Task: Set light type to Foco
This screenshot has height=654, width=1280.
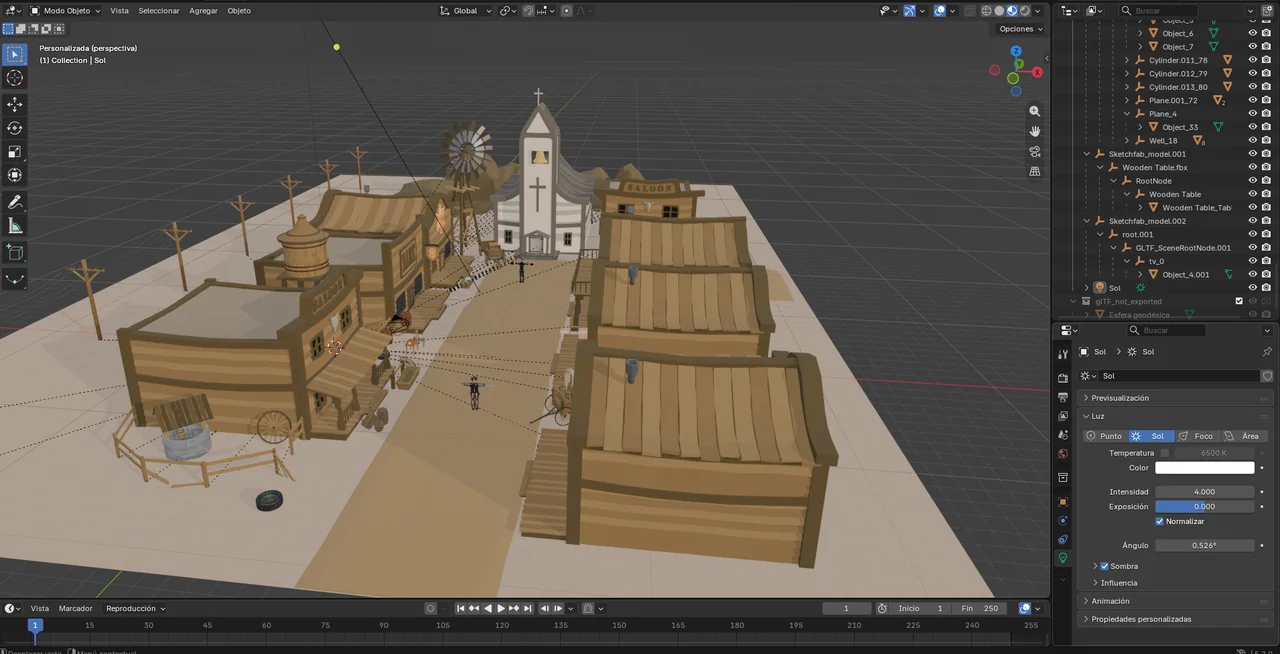Action: [x=1197, y=436]
